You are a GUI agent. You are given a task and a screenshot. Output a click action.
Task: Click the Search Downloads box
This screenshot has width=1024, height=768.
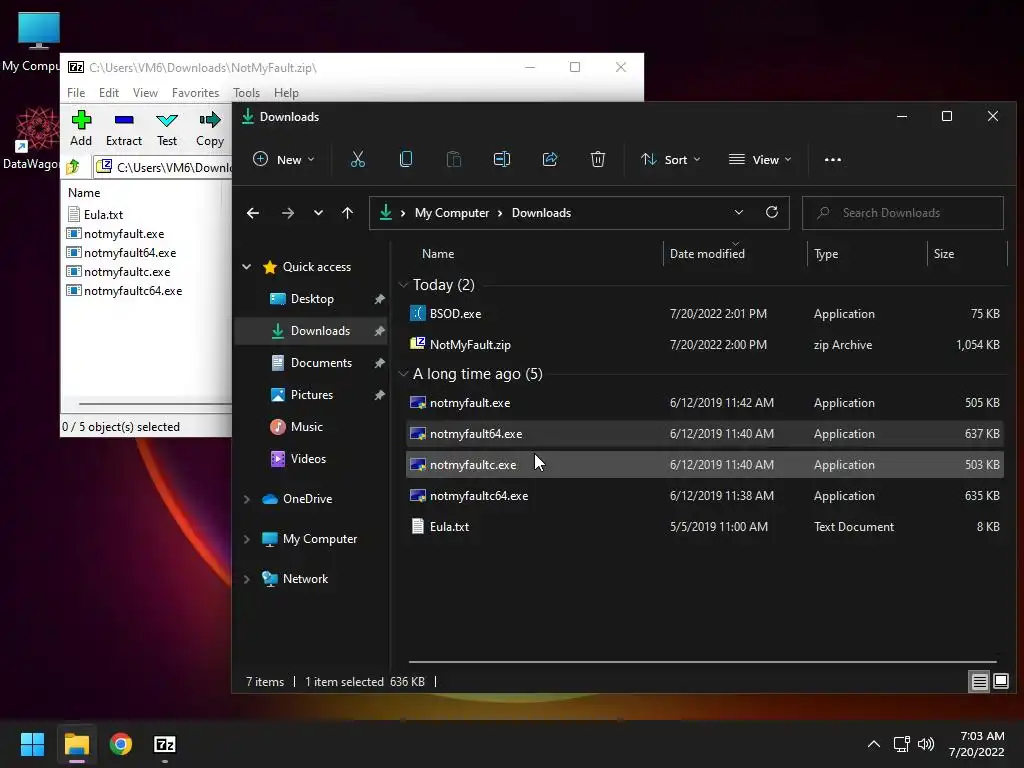tap(903, 213)
